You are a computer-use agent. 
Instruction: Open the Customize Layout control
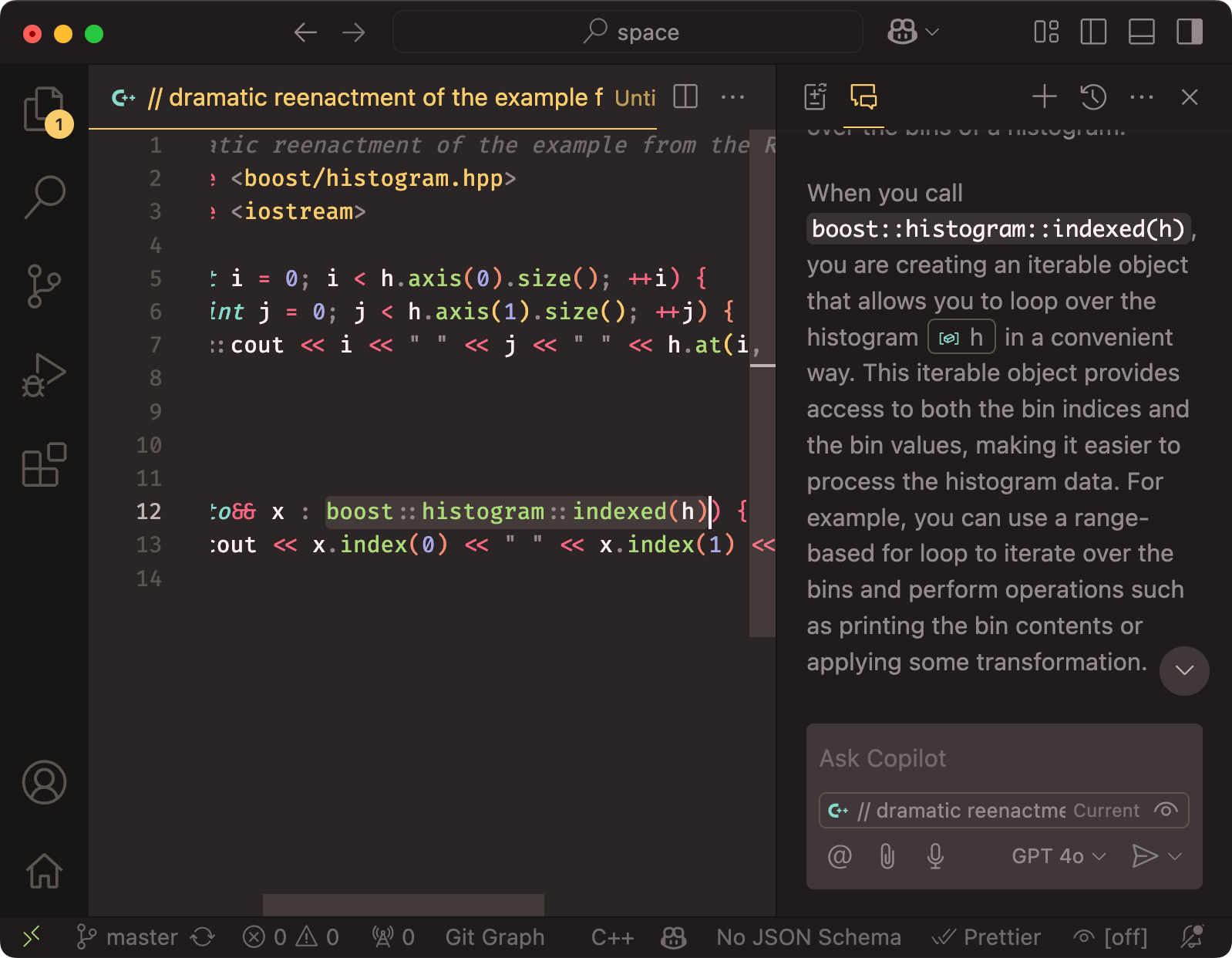1046,32
